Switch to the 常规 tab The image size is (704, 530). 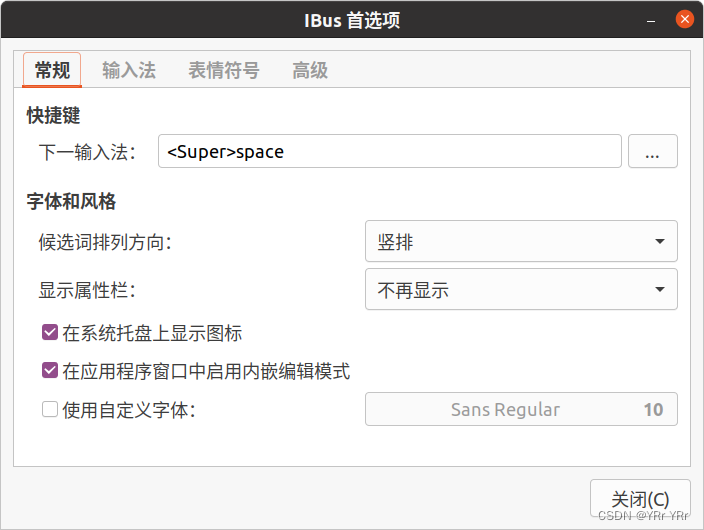[52, 70]
